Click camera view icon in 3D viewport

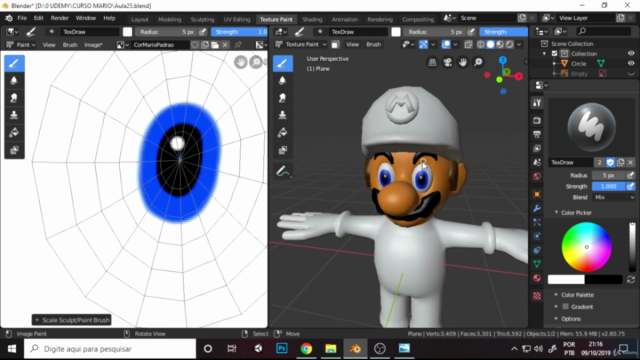point(448,62)
